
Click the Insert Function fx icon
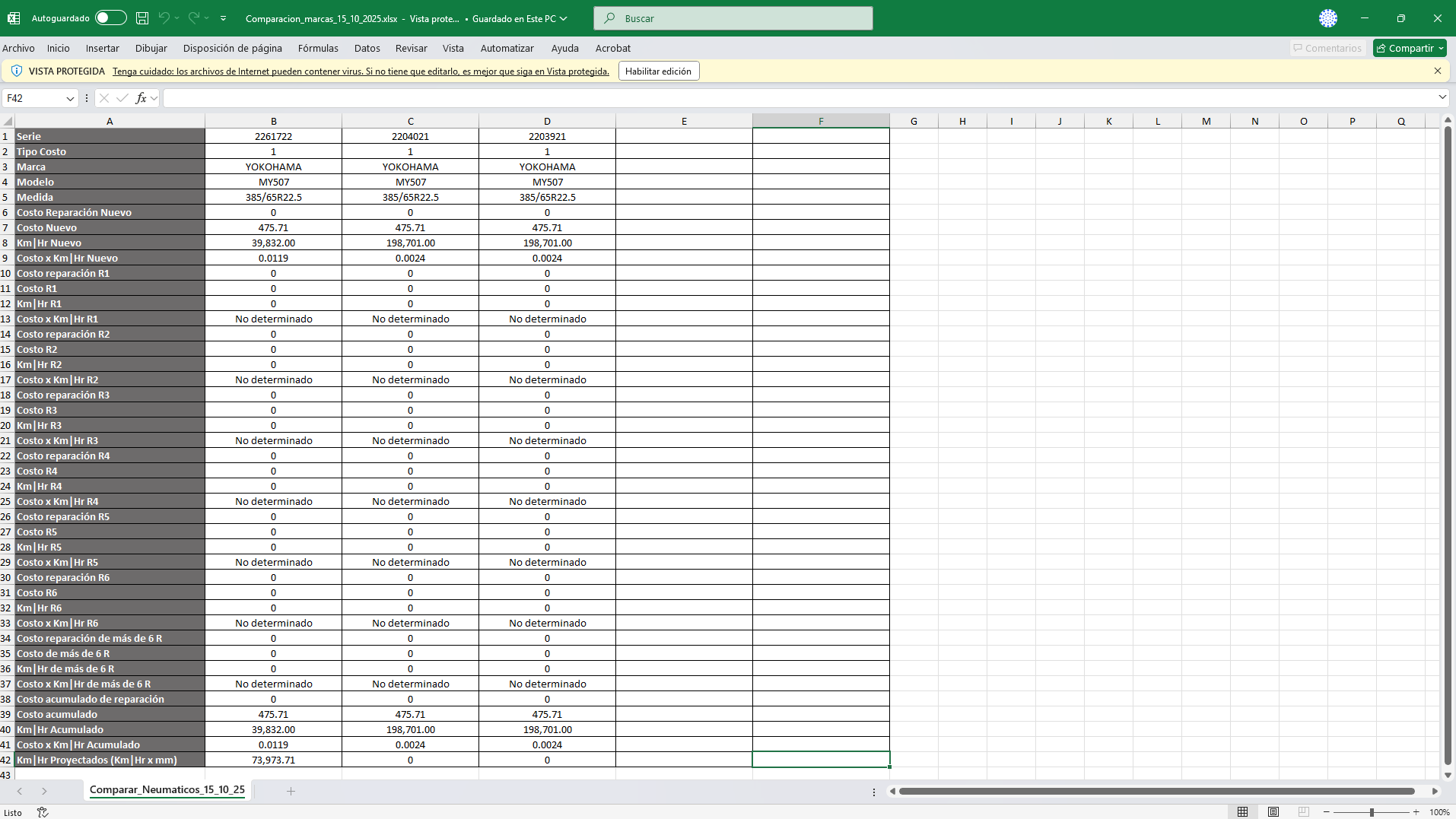[x=141, y=99]
